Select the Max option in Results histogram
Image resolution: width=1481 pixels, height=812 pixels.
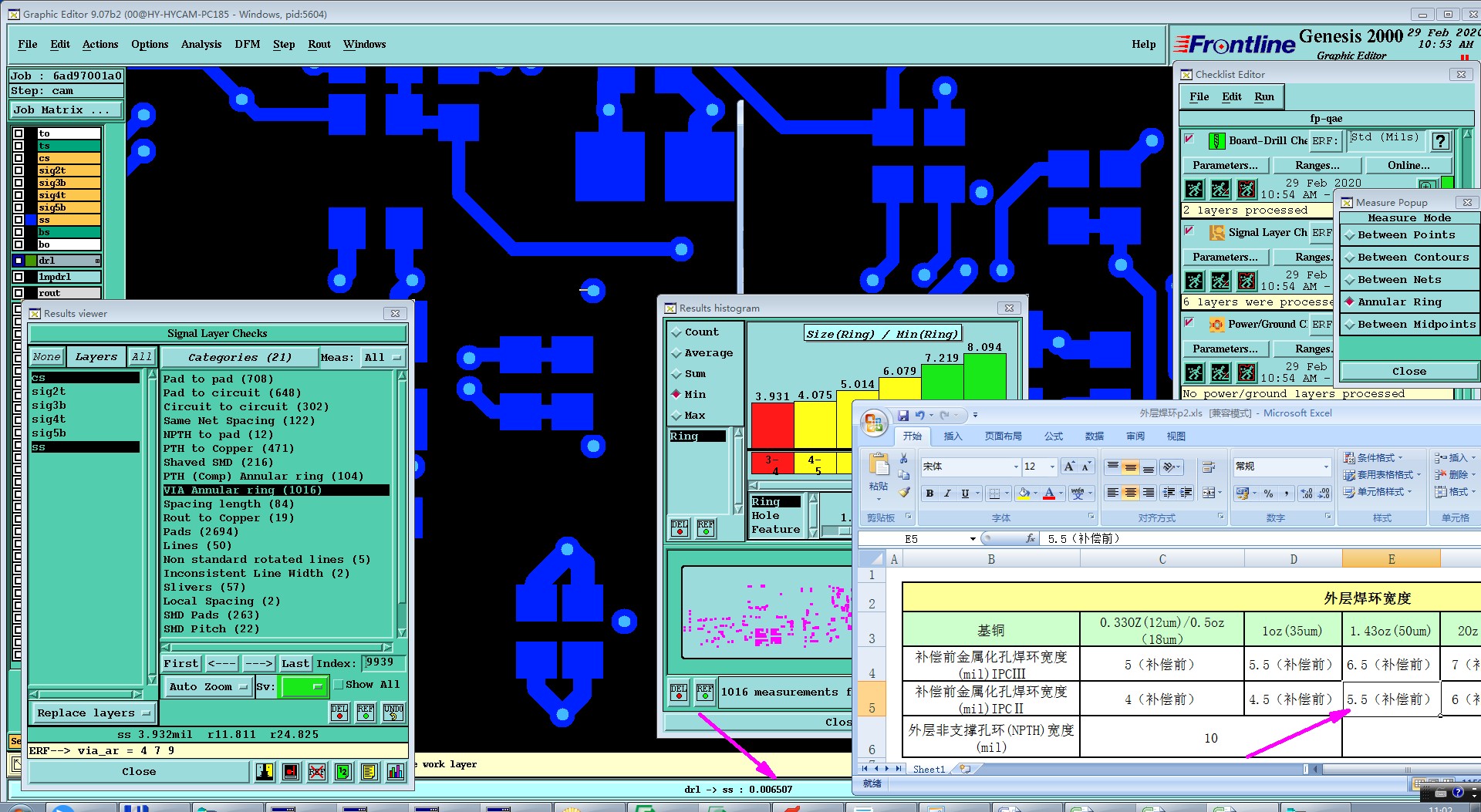tap(688, 416)
